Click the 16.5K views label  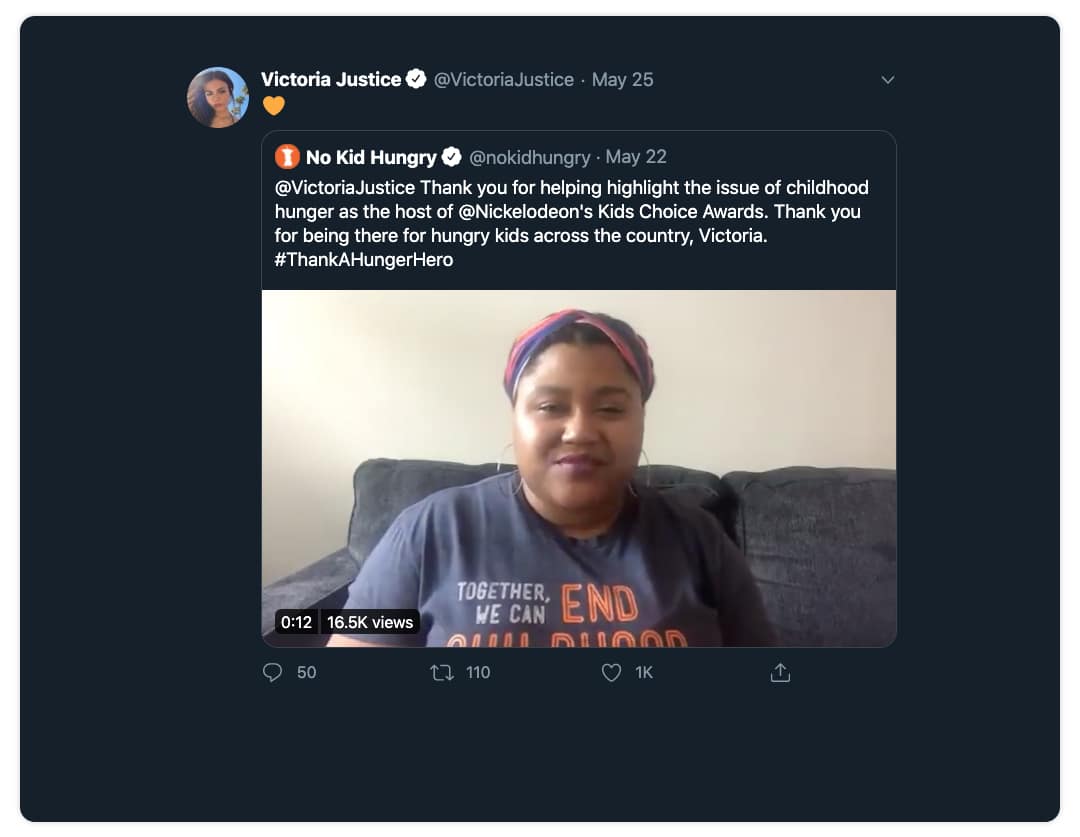click(x=370, y=622)
